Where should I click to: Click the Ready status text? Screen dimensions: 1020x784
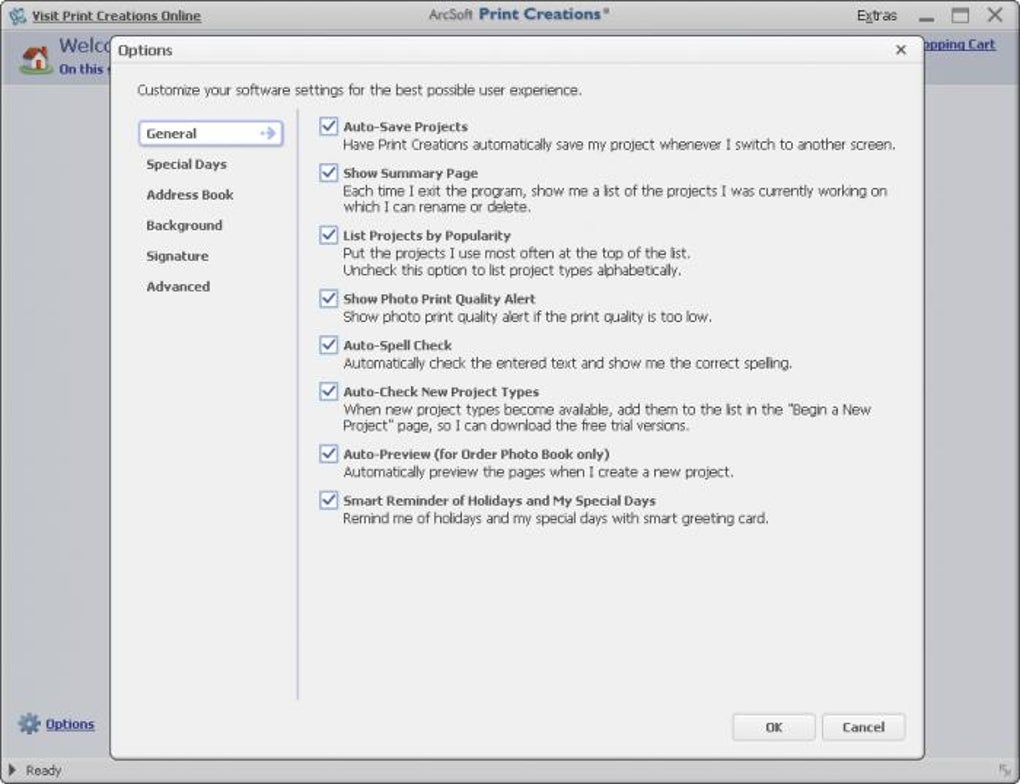pos(44,770)
